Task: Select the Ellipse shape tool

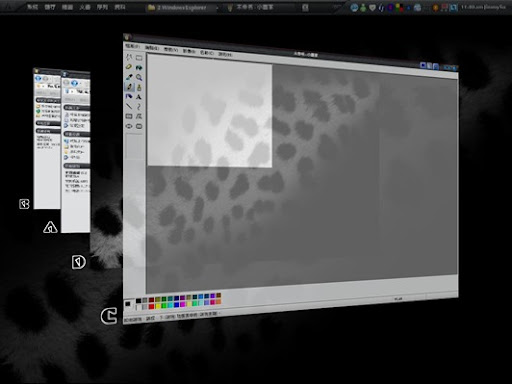Action: tap(129, 126)
